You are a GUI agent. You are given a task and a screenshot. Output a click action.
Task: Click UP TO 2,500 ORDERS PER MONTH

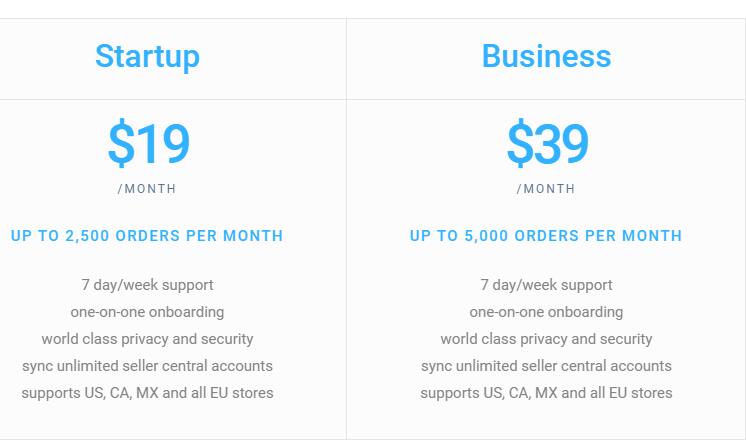(x=147, y=236)
